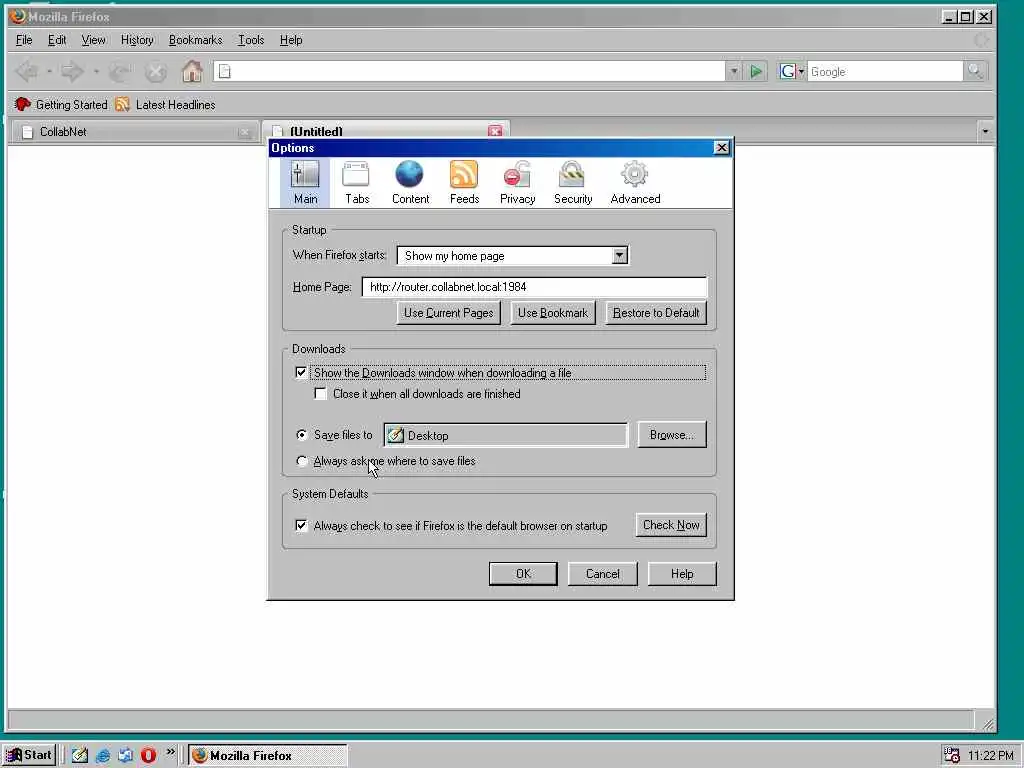Click the system tray scheduler icon

[x=952, y=755]
